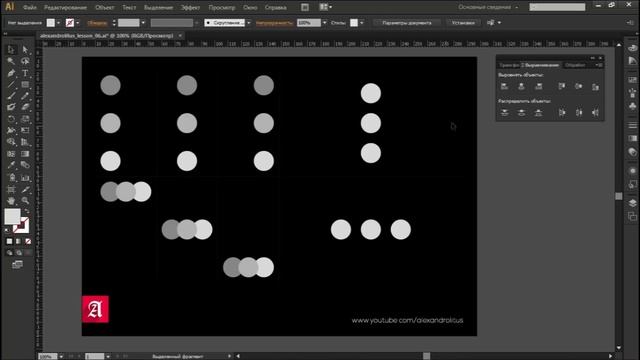Enable Draw Normal mode

tap(9, 253)
